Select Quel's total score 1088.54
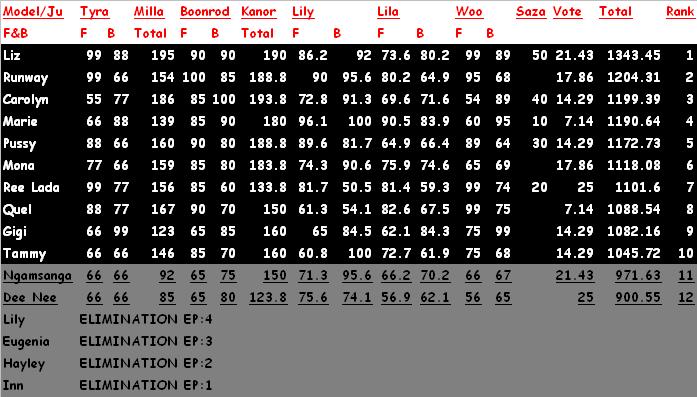697x397 pixels. pos(633,209)
